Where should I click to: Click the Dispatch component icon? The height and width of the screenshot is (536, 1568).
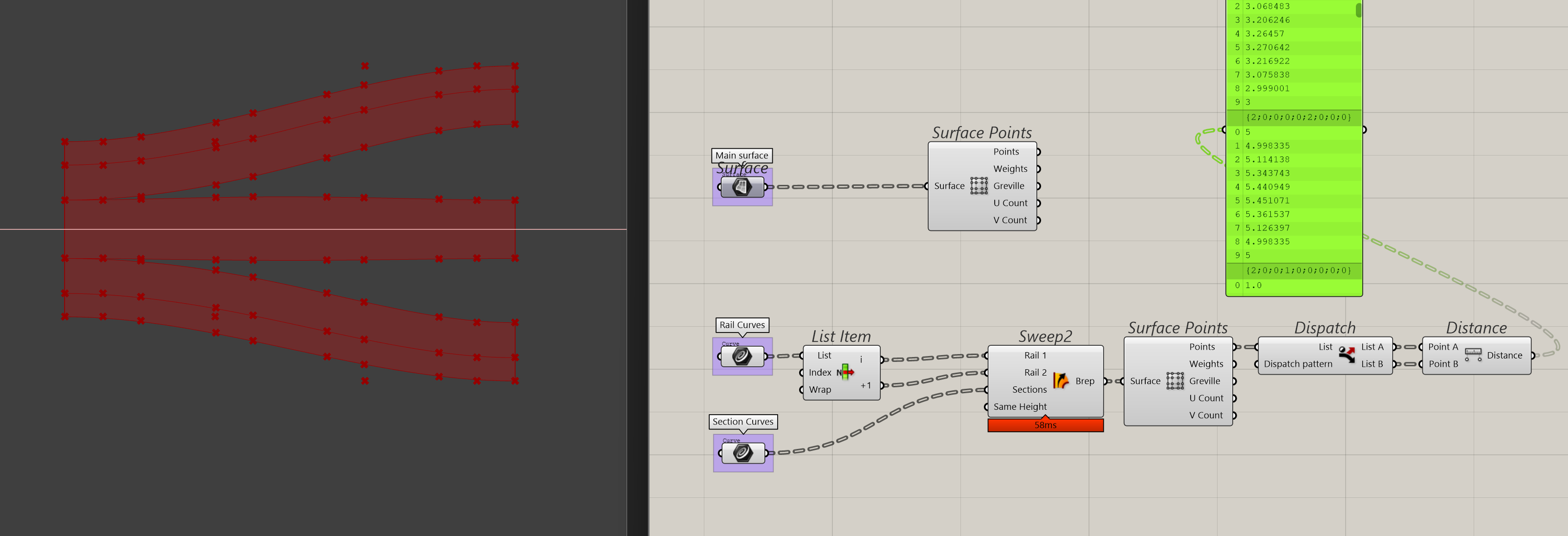pos(1347,355)
